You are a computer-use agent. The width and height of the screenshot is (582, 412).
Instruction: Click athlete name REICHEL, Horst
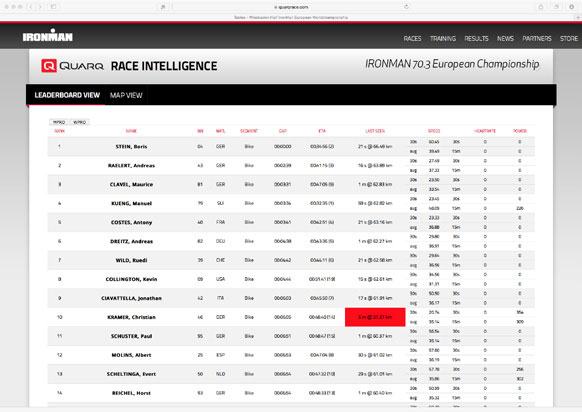coord(131,393)
